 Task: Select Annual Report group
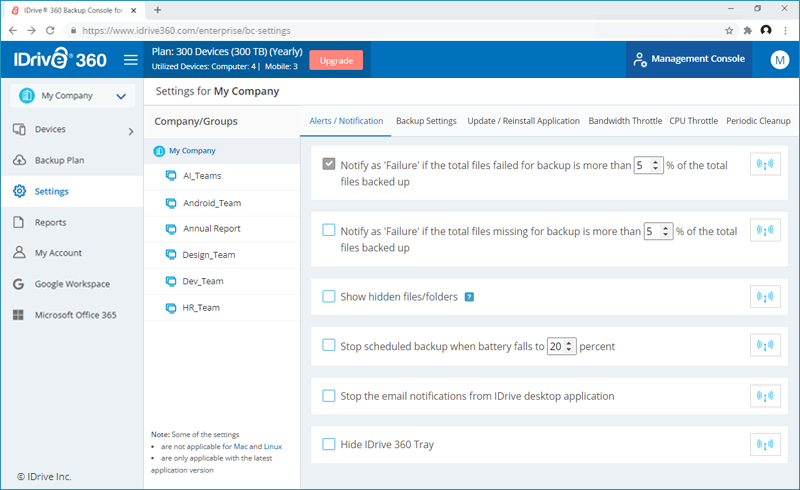(x=222, y=229)
